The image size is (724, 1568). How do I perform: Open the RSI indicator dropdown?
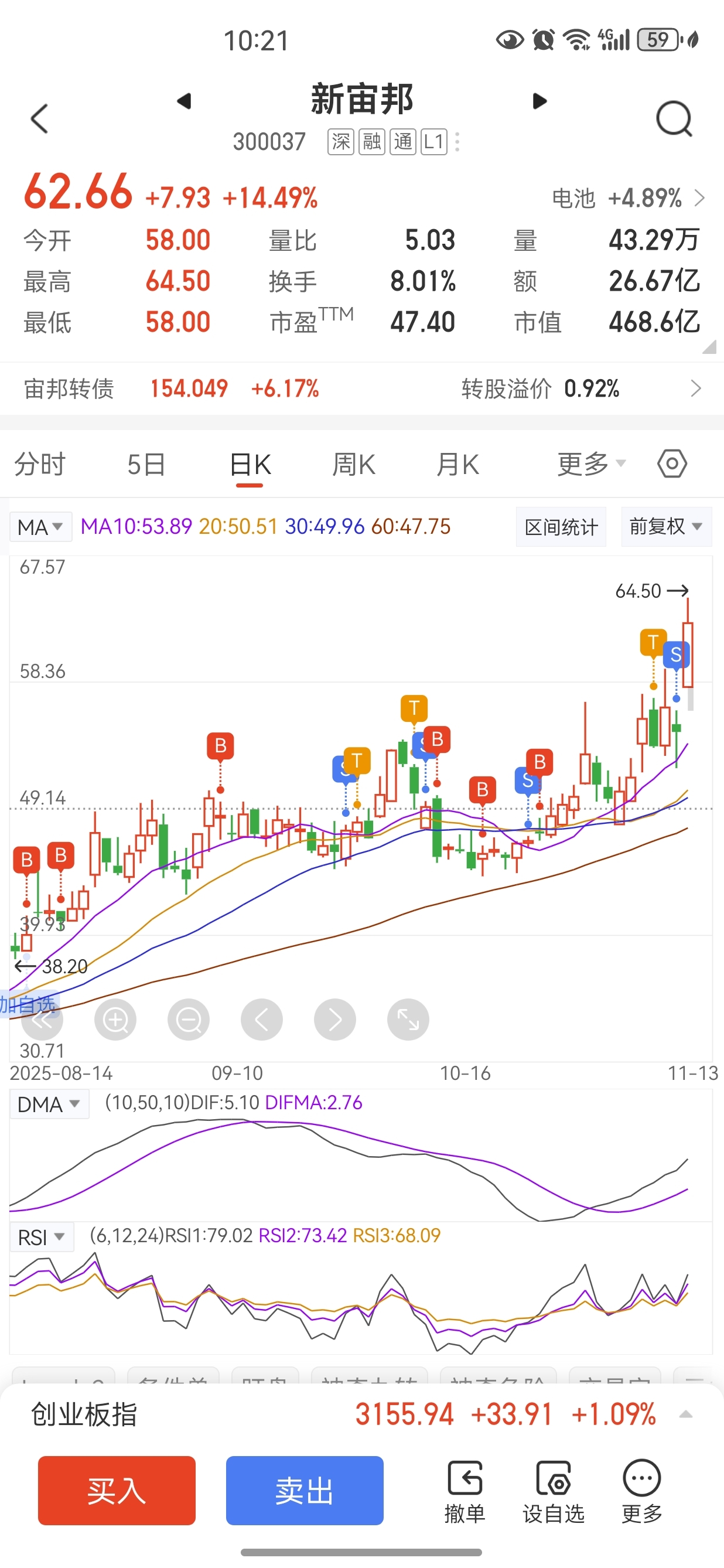coord(42,1238)
